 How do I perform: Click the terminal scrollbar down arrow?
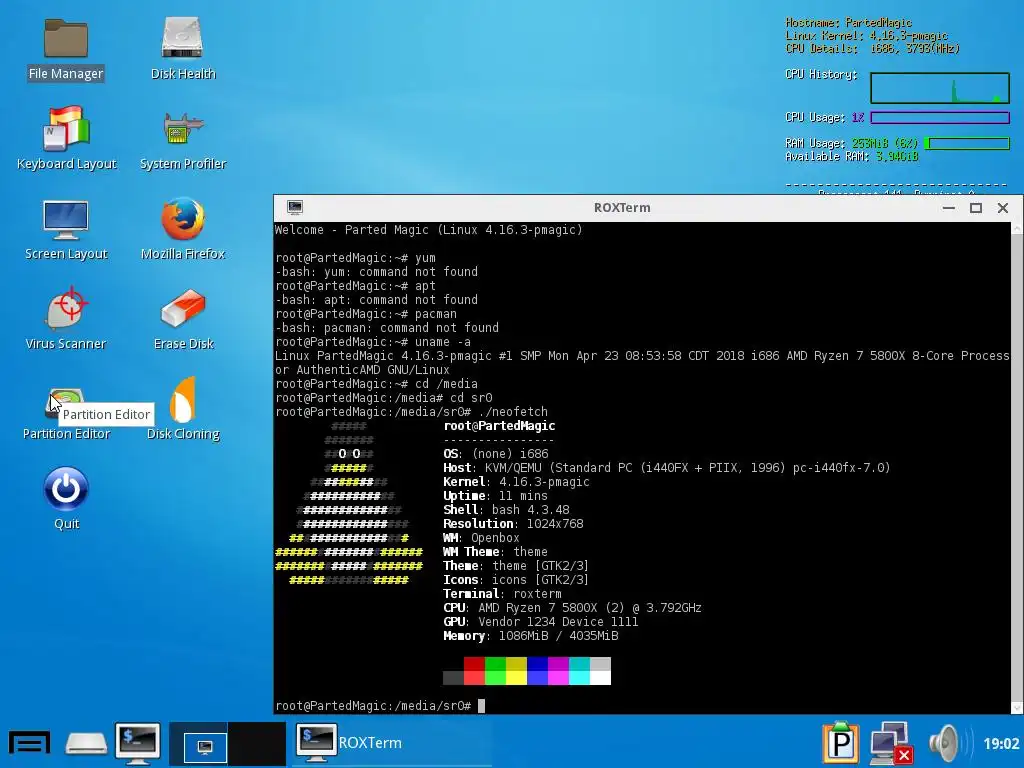pos(1017,708)
